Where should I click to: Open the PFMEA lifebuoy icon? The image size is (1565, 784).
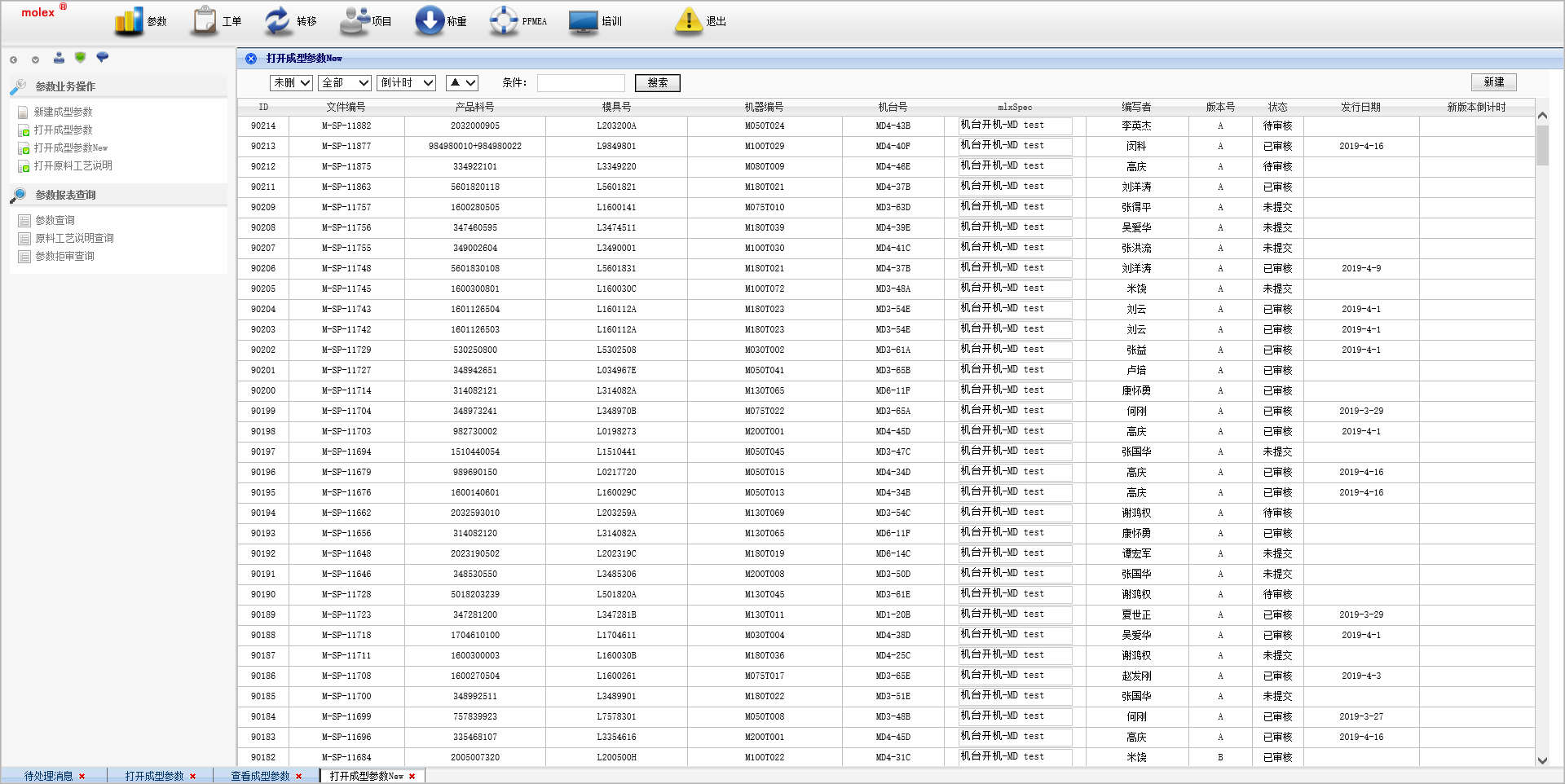tap(504, 21)
